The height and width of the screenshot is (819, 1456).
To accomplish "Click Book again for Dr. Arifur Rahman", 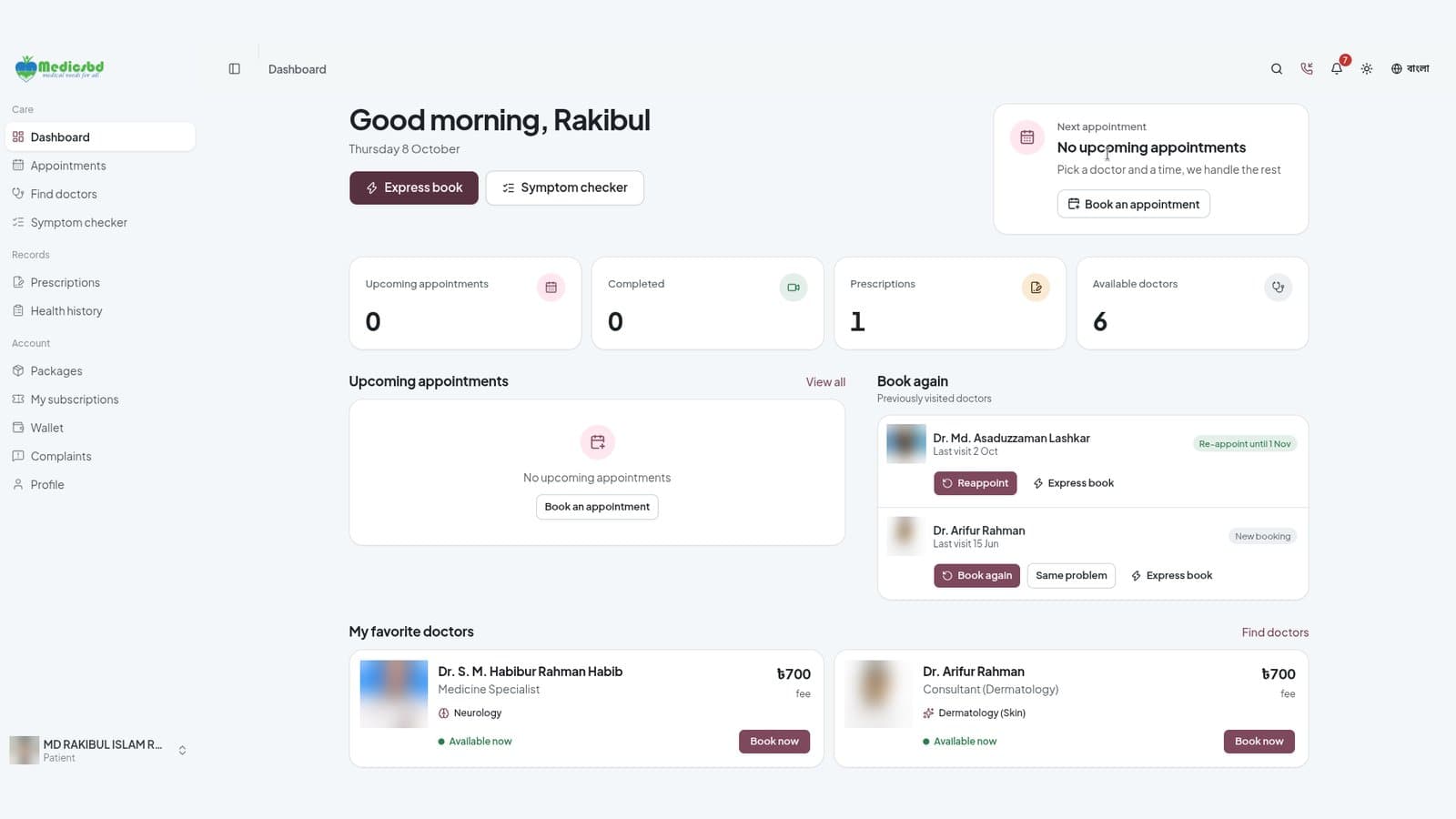I will pos(976,575).
